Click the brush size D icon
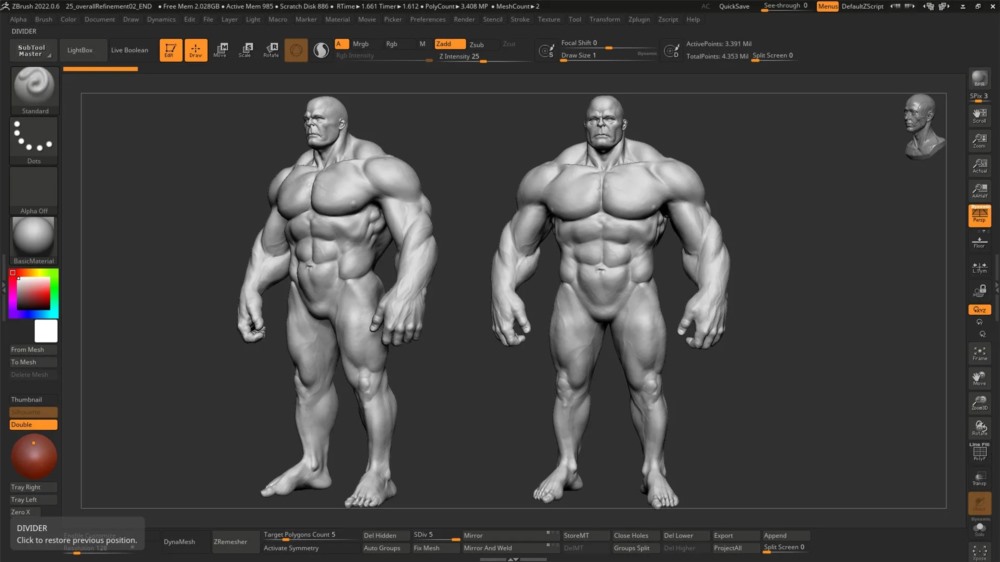Viewport: 1000px width, 562px height. pyautogui.click(x=671, y=50)
